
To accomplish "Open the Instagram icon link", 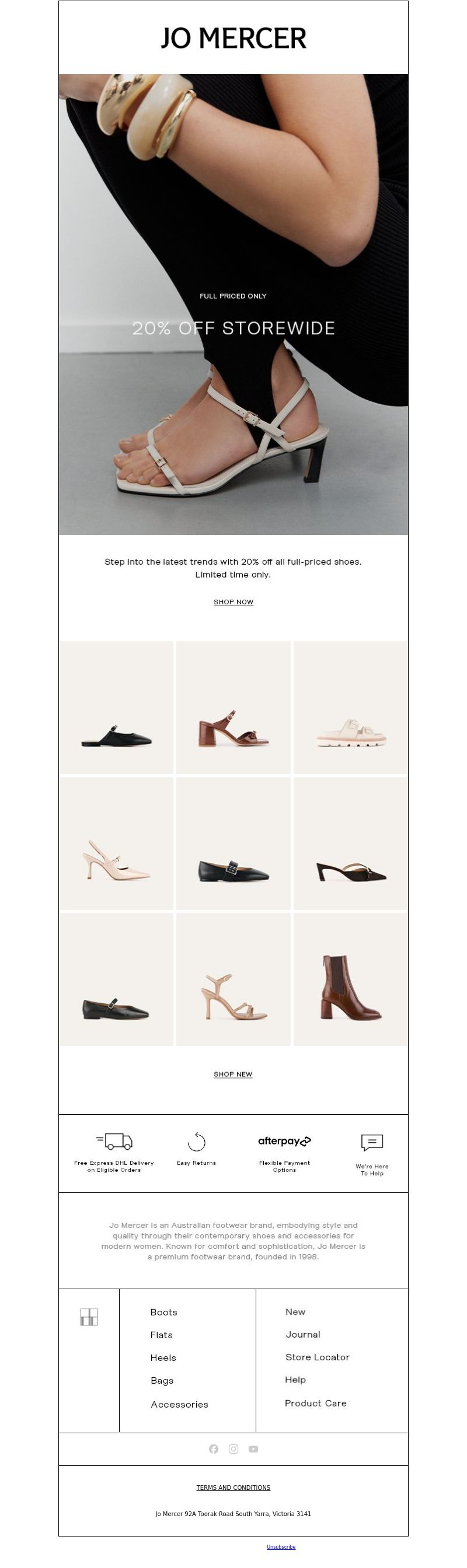I will [x=233, y=1448].
